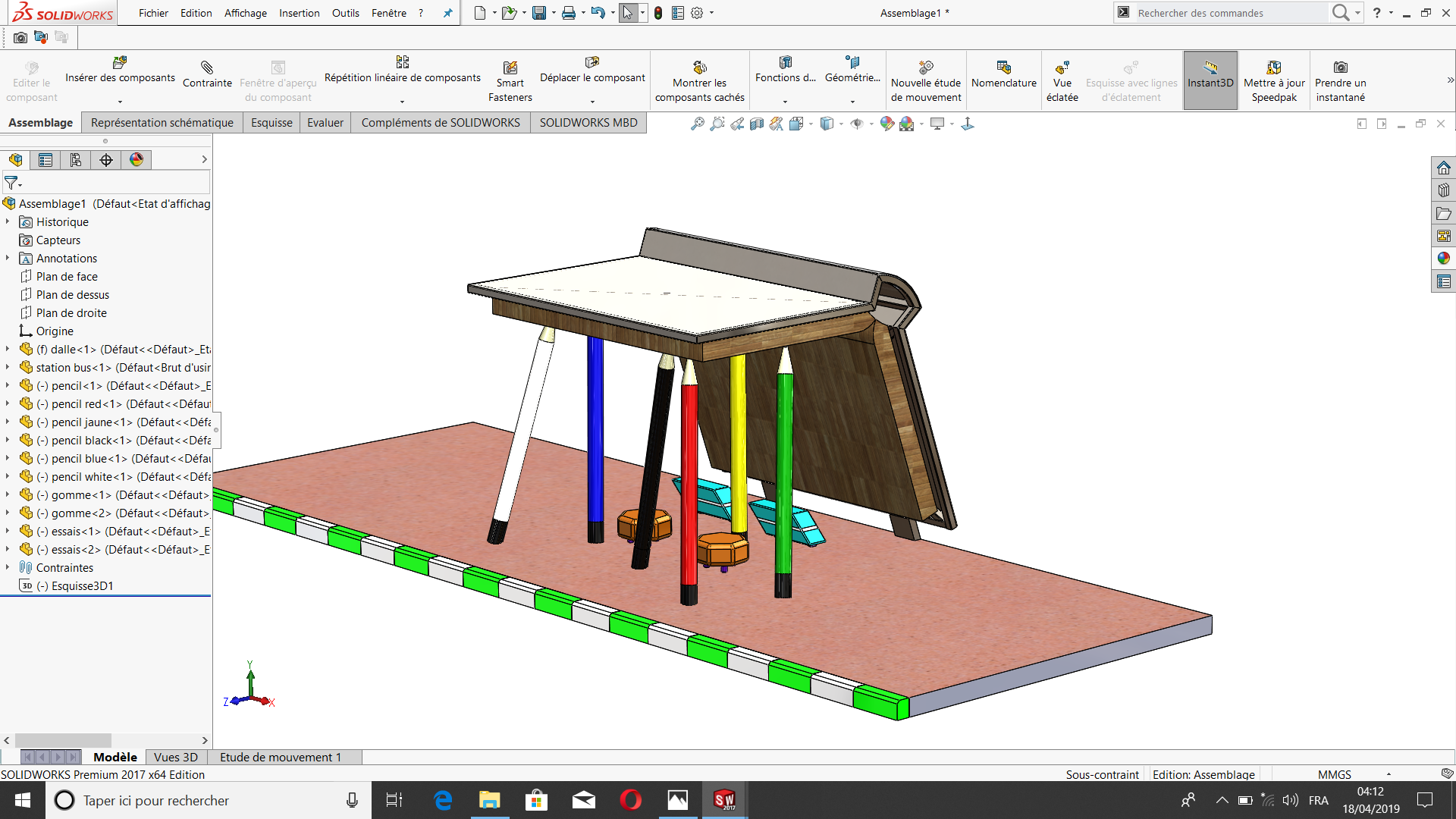Viewport: 1456px width, 819px height.
Task: Click the Nomenclature icon
Action: (x=1003, y=67)
